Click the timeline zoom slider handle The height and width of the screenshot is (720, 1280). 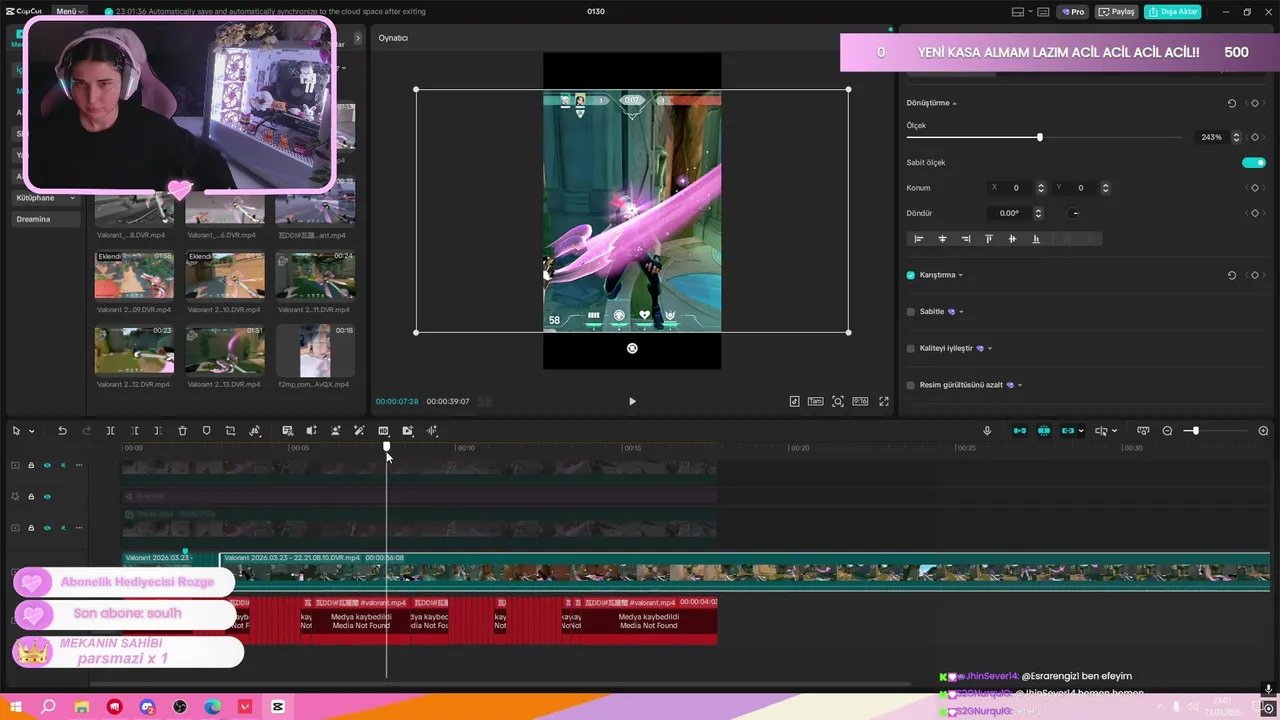click(x=1195, y=431)
